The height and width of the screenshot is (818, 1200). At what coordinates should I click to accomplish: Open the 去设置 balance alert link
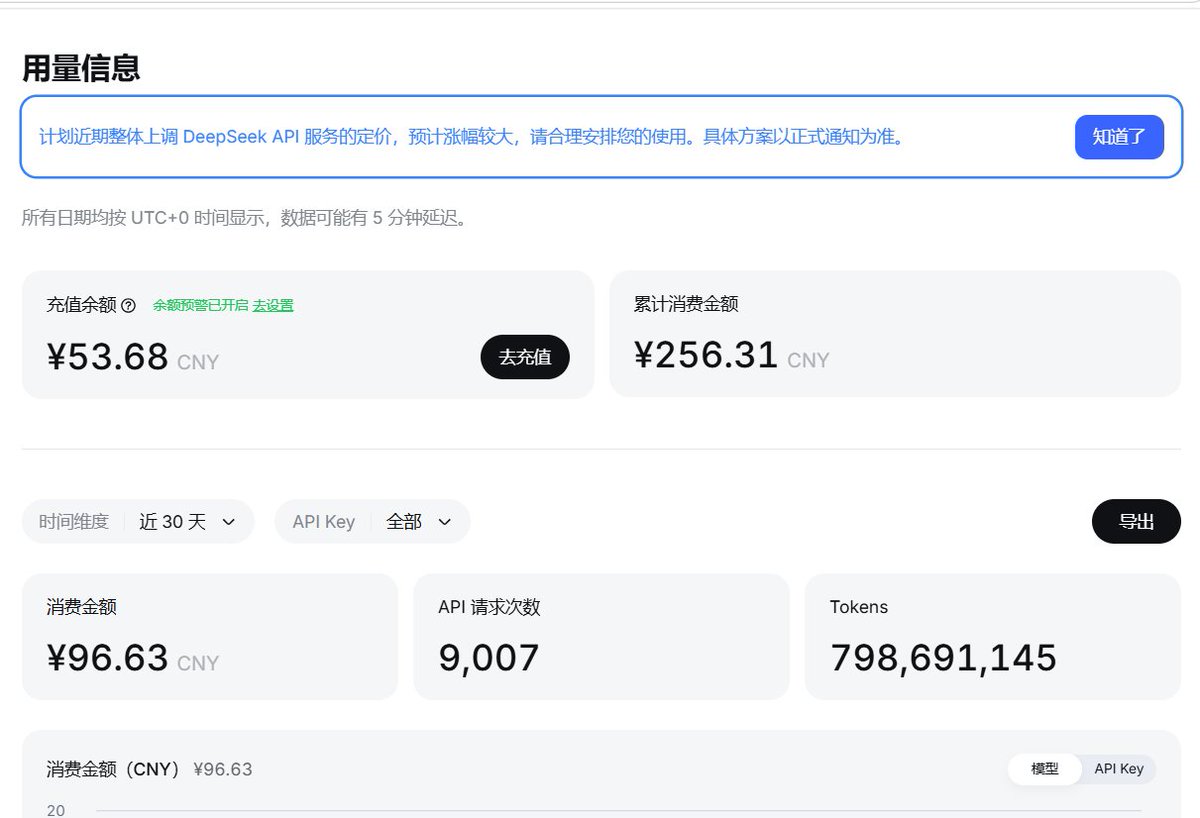point(273,305)
